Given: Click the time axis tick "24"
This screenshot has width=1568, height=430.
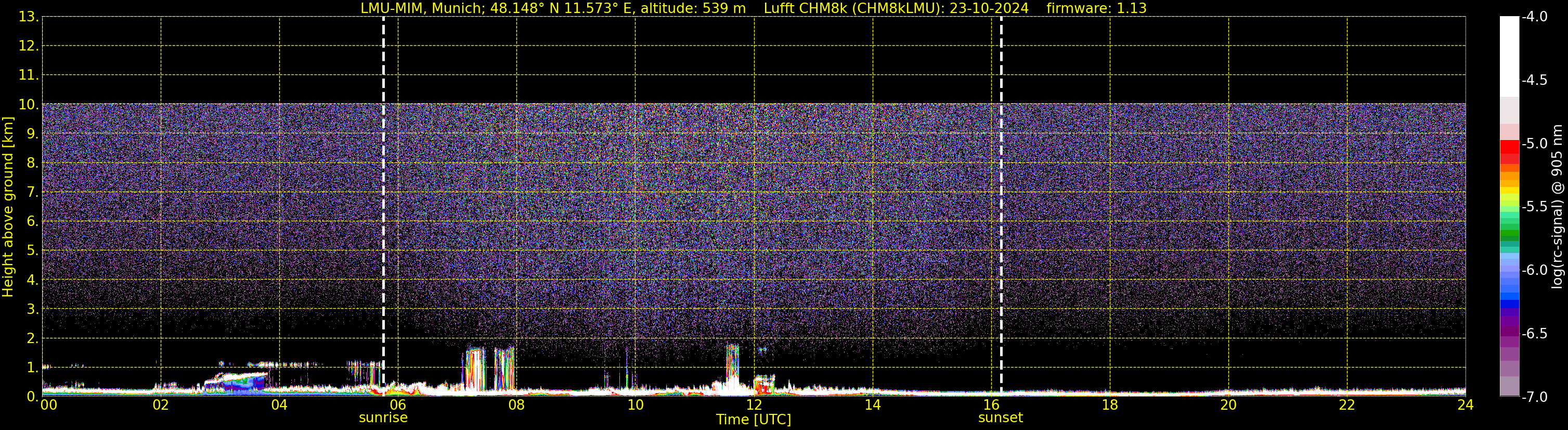Looking at the screenshot, I should tap(1466, 405).
